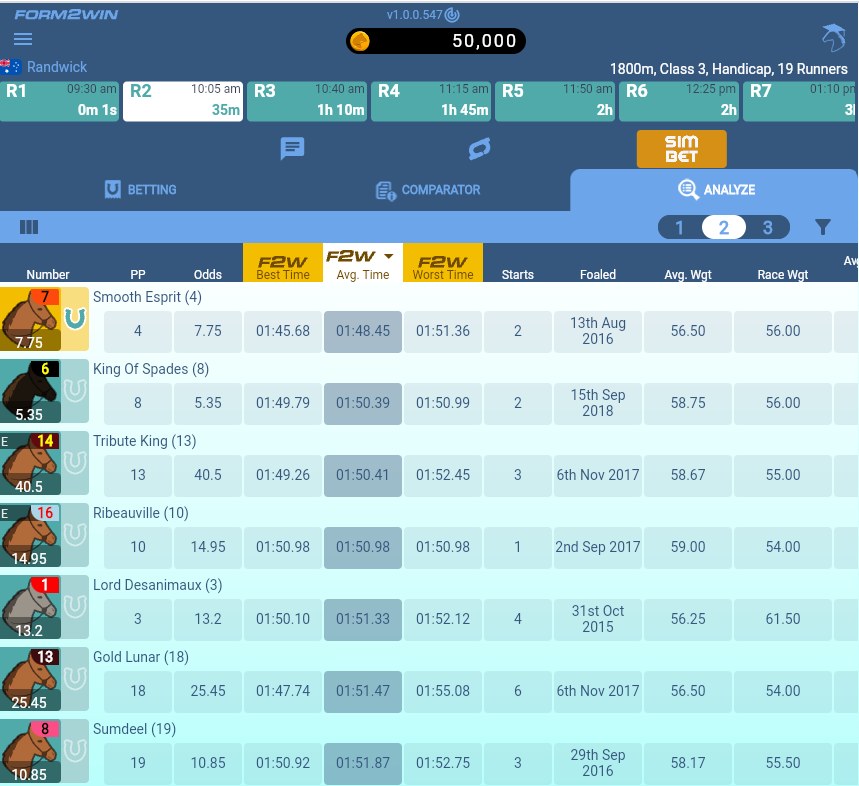The width and height of the screenshot is (859, 786).
Task: Select race R1 at 09:30 am
Action: (x=59, y=101)
